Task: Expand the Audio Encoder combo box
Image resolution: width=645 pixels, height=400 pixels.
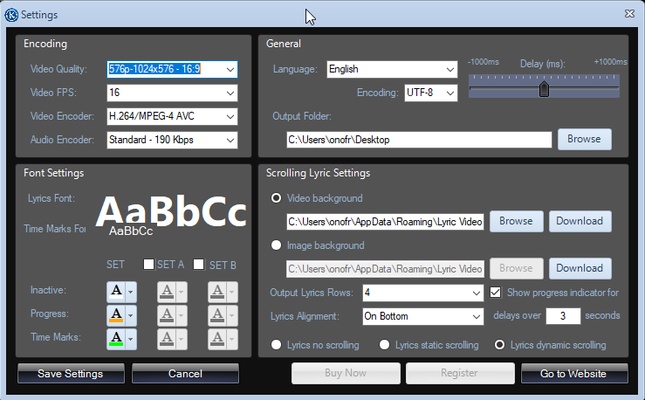Action: pyautogui.click(x=172, y=140)
